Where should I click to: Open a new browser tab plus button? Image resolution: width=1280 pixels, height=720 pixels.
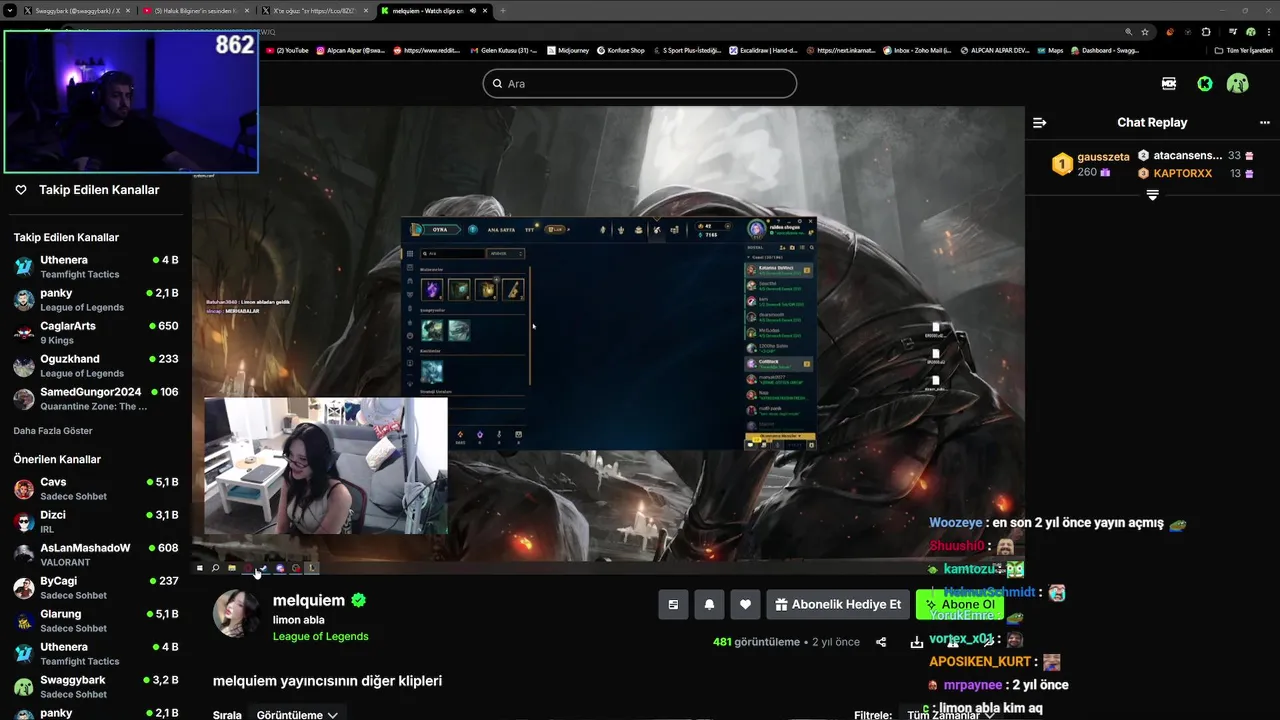503,10
